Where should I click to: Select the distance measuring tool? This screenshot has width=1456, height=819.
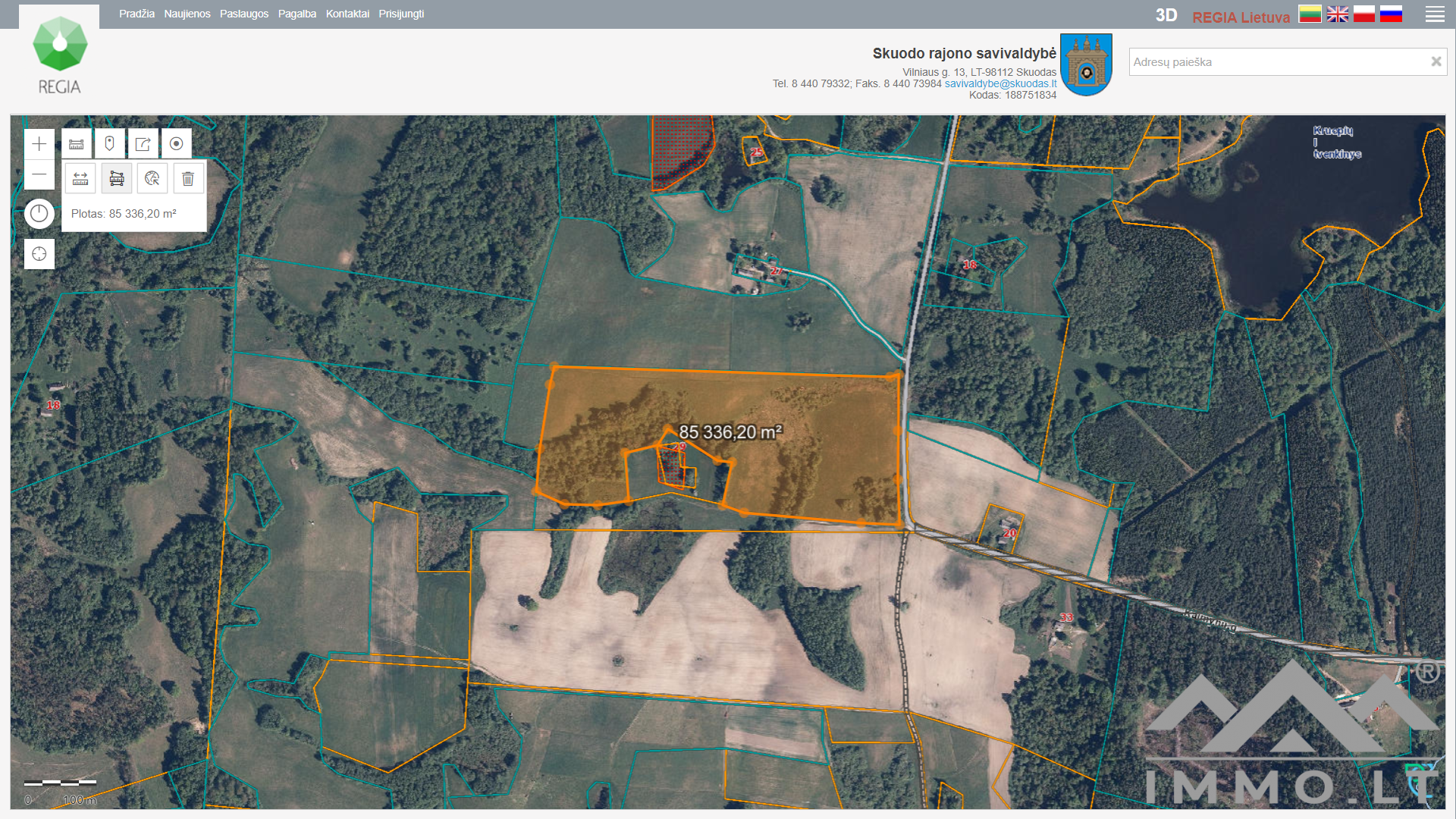point(80,178)
